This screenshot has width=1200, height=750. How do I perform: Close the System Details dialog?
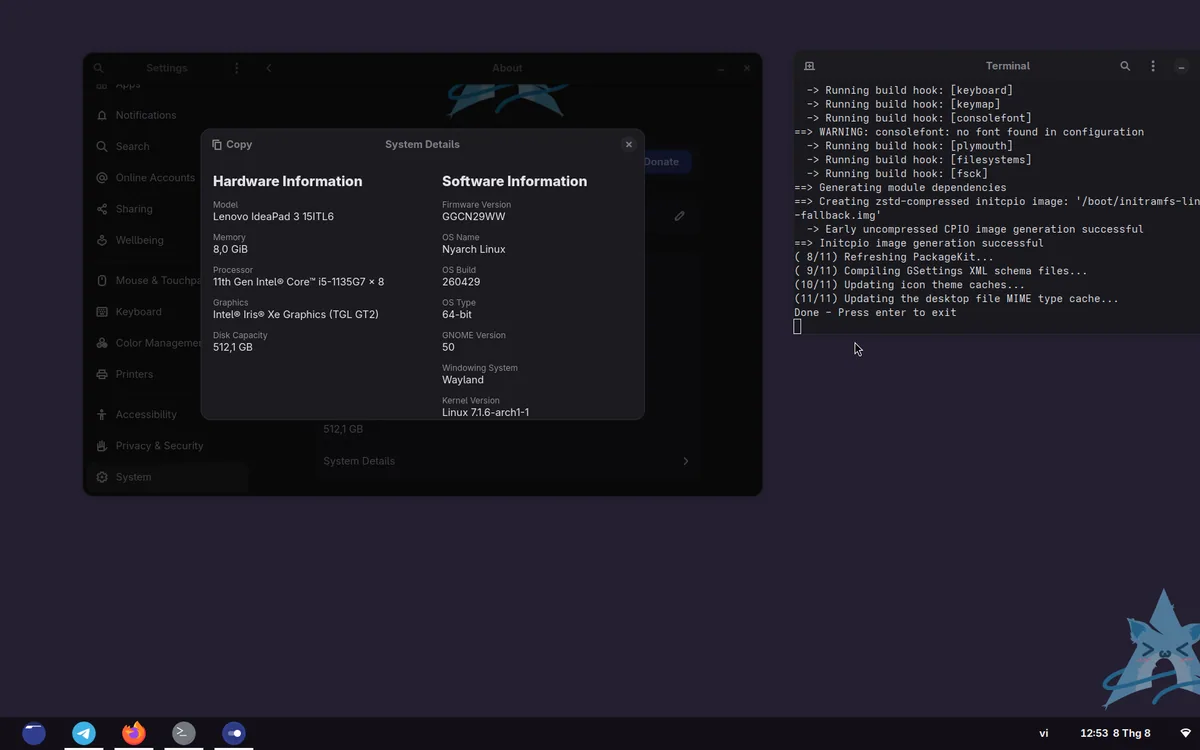pos(629,144)
